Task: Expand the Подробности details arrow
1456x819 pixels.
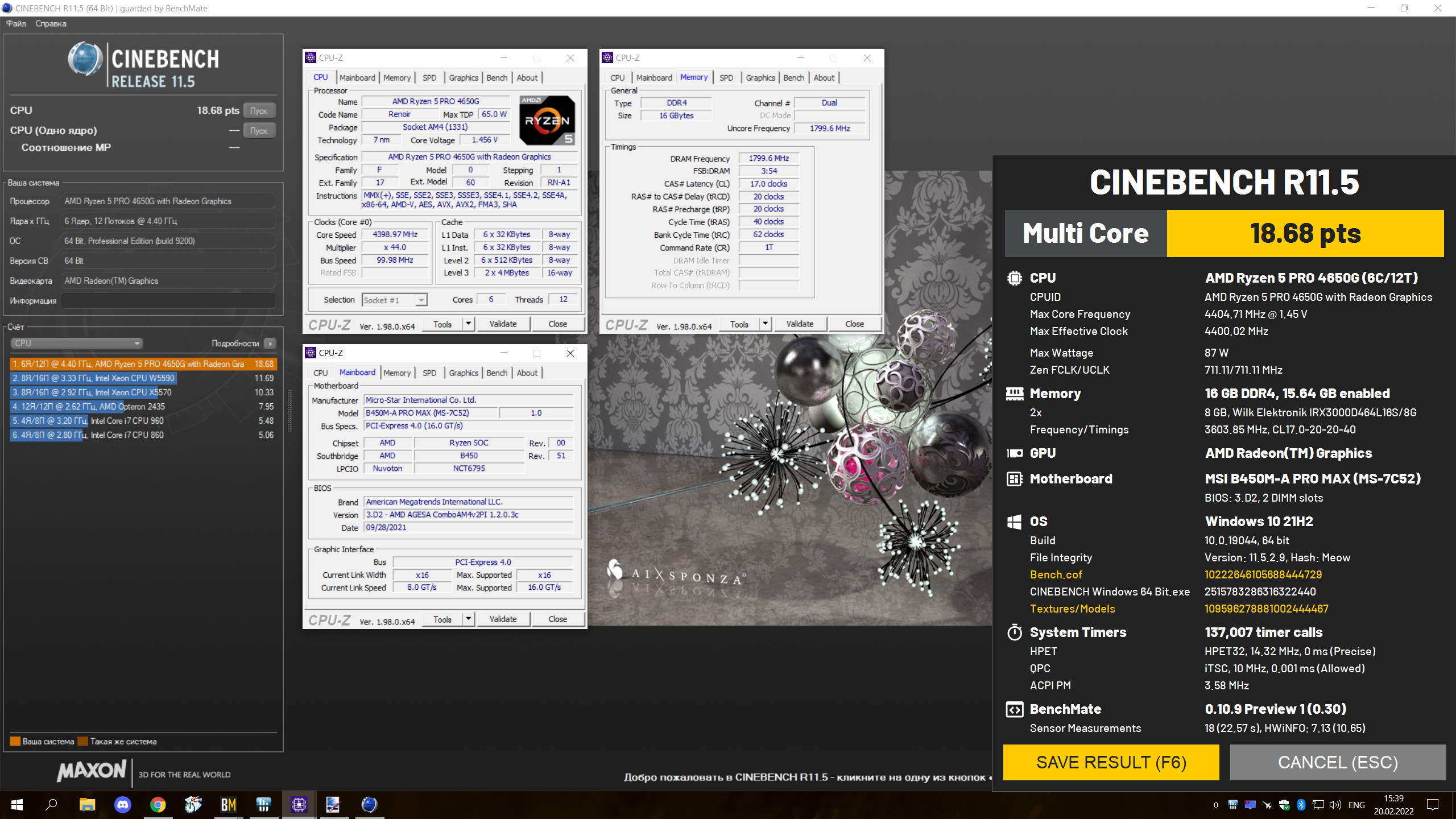Action: (270, 344)
